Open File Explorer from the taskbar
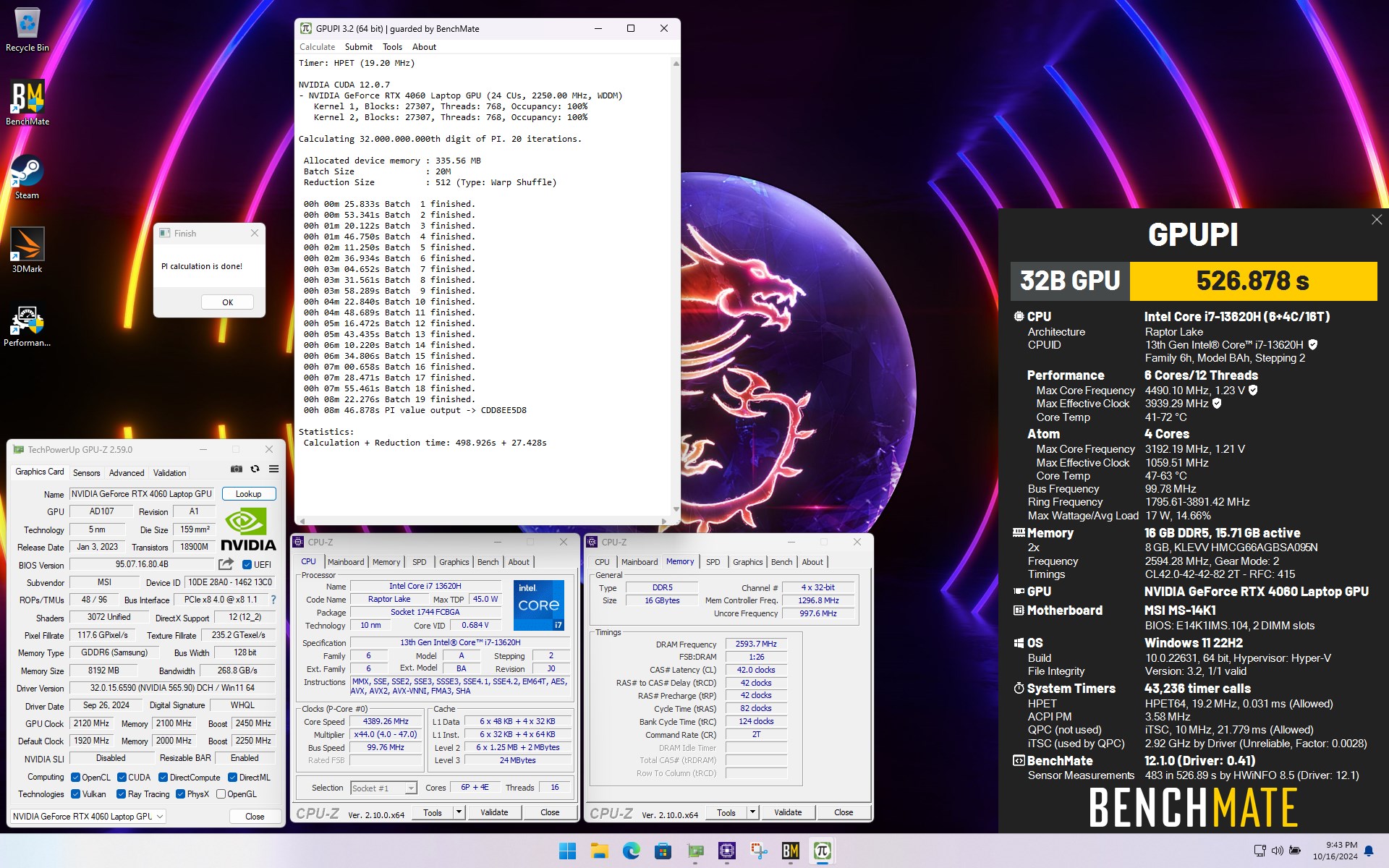This screenshot has width=1389, height=868. click(x=599, y=851)
